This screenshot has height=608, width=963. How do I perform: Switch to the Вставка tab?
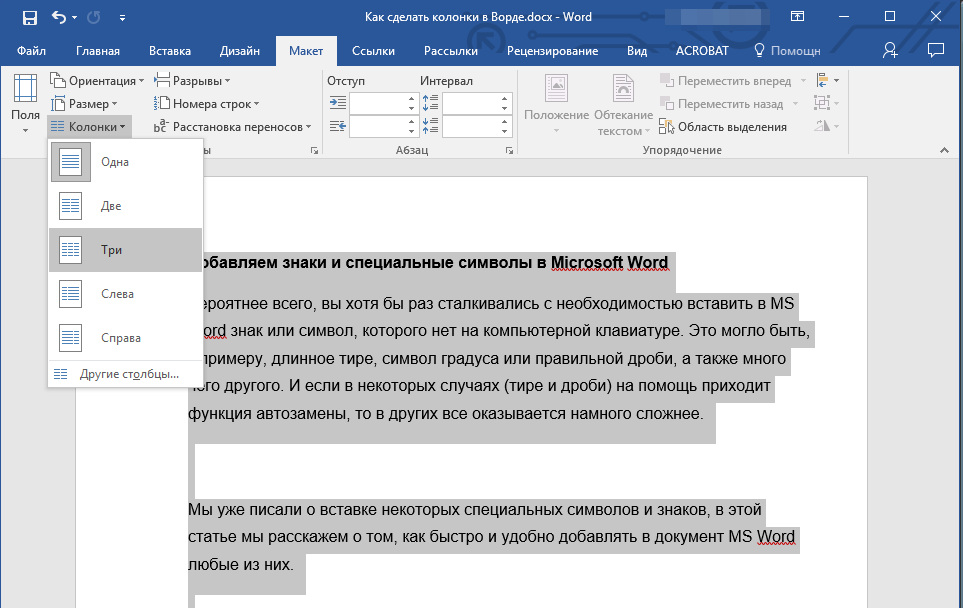click(170, 51)
